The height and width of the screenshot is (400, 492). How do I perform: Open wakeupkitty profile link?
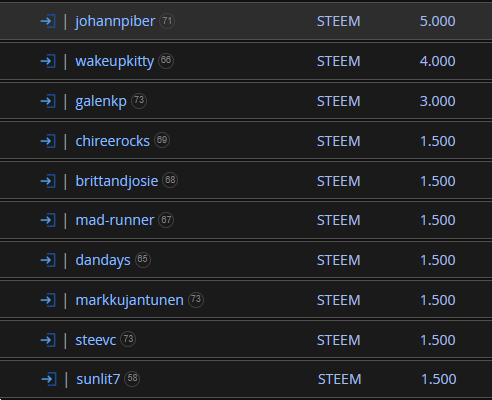tap(115, 62)
